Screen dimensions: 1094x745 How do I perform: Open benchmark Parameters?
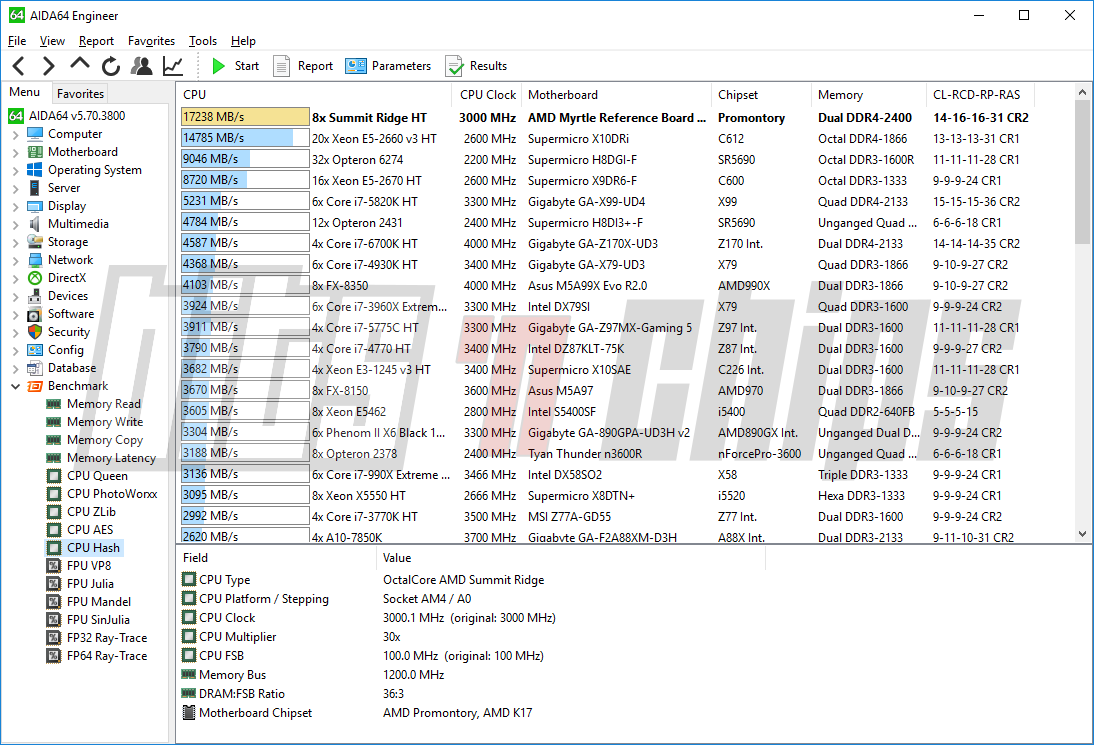388,66
